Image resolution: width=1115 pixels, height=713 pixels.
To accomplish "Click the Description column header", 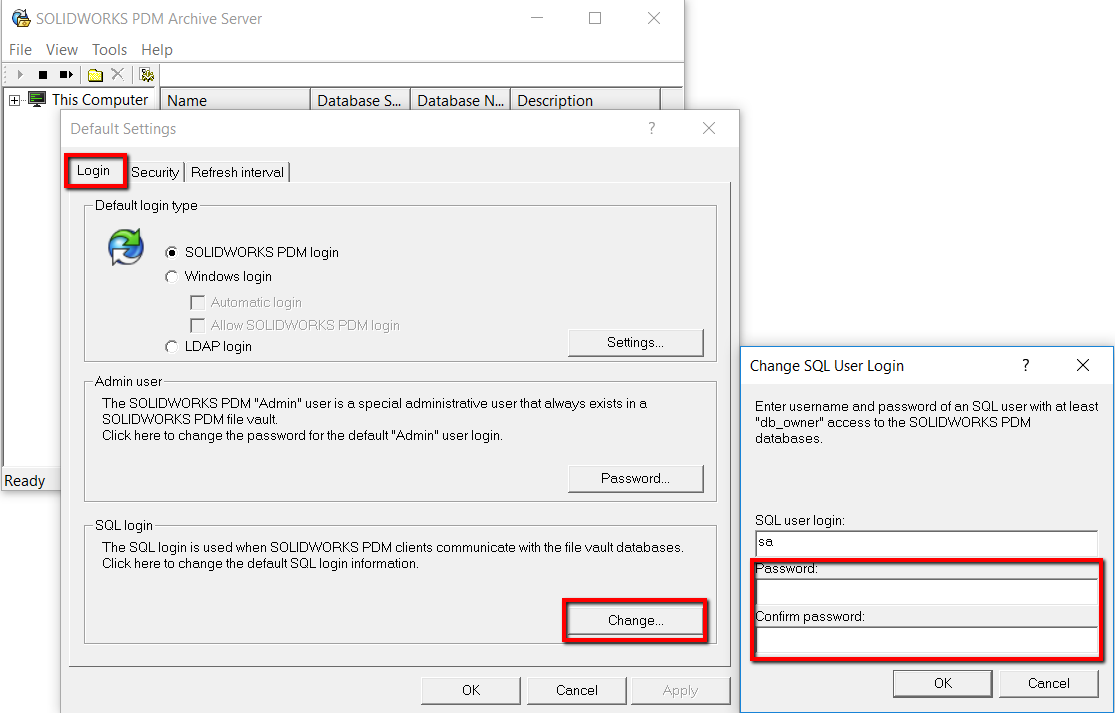I will 585,100.
